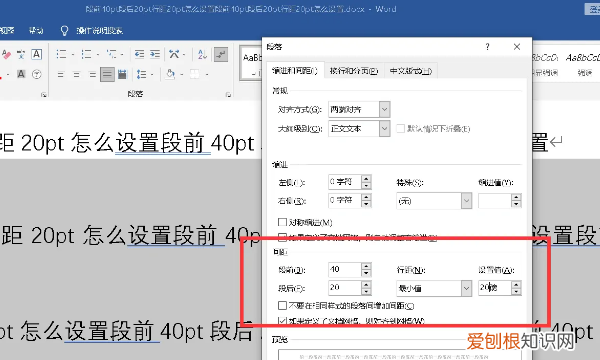Viewport: 600px width, 360px height.
Task: Increase the paragraph indent
Action: pyautogui.click(x=155, y=54)
